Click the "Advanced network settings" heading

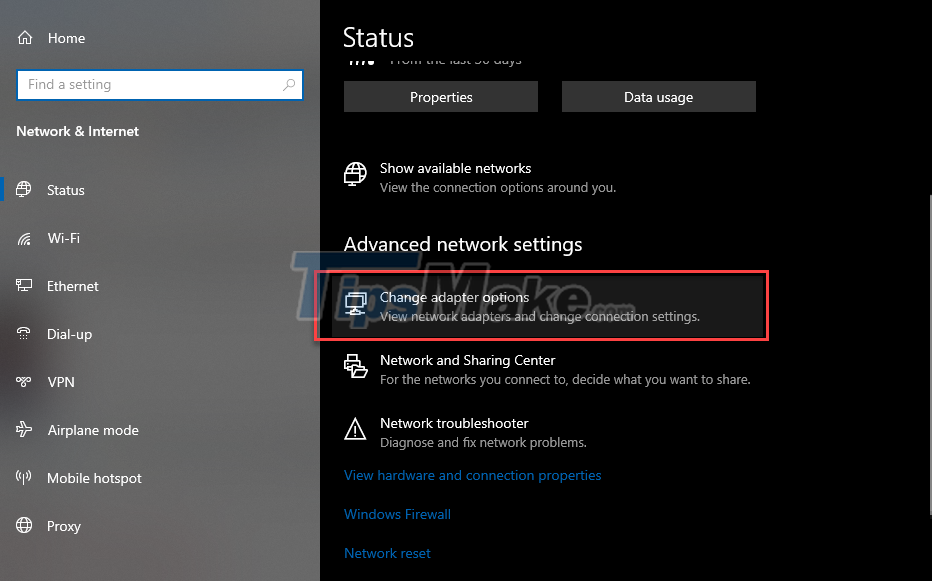(x=463, y=244)
